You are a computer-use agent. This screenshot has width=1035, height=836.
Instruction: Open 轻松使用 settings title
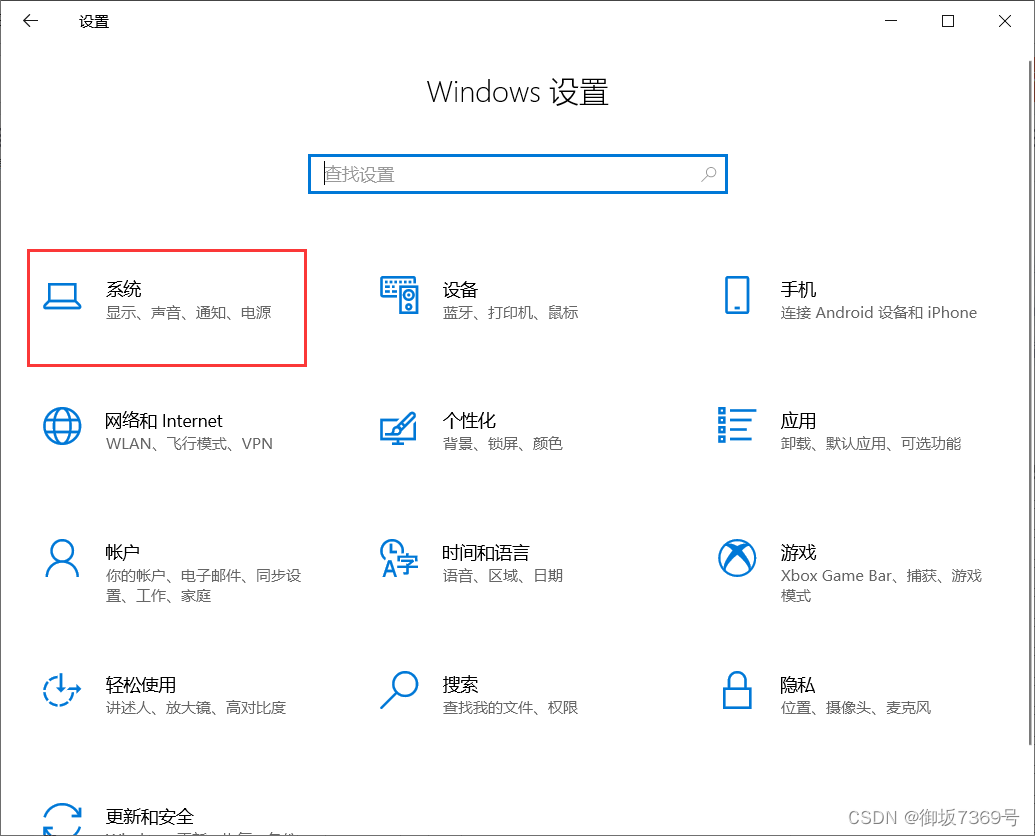point(141,685)
